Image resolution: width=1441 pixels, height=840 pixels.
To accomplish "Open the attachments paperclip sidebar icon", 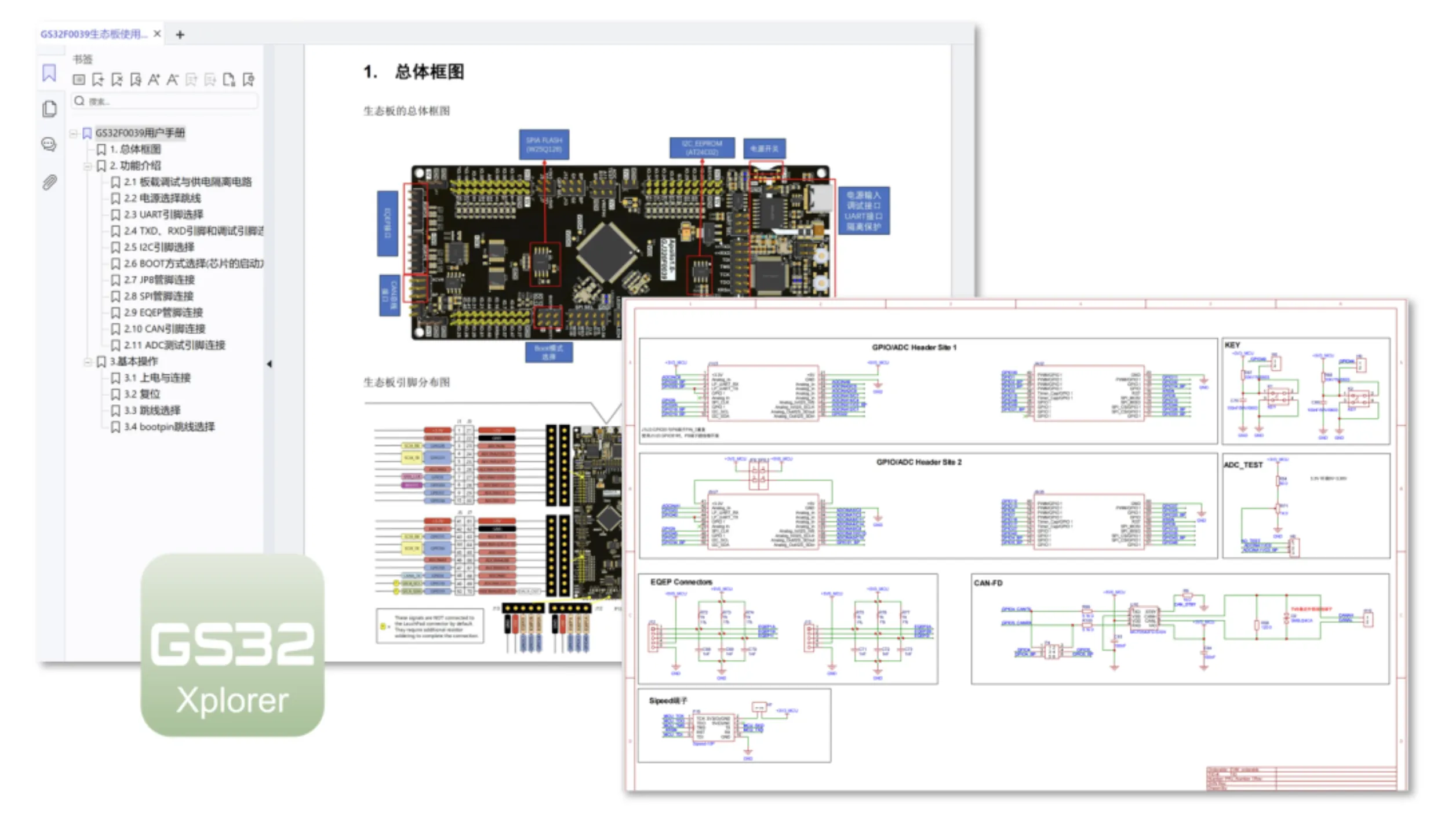I will pyautogui.click(x=49, y=182).
